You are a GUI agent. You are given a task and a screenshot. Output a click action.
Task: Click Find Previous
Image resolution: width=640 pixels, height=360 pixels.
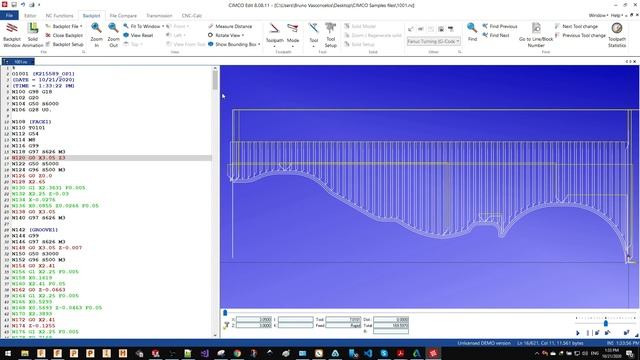pos(500,26)
